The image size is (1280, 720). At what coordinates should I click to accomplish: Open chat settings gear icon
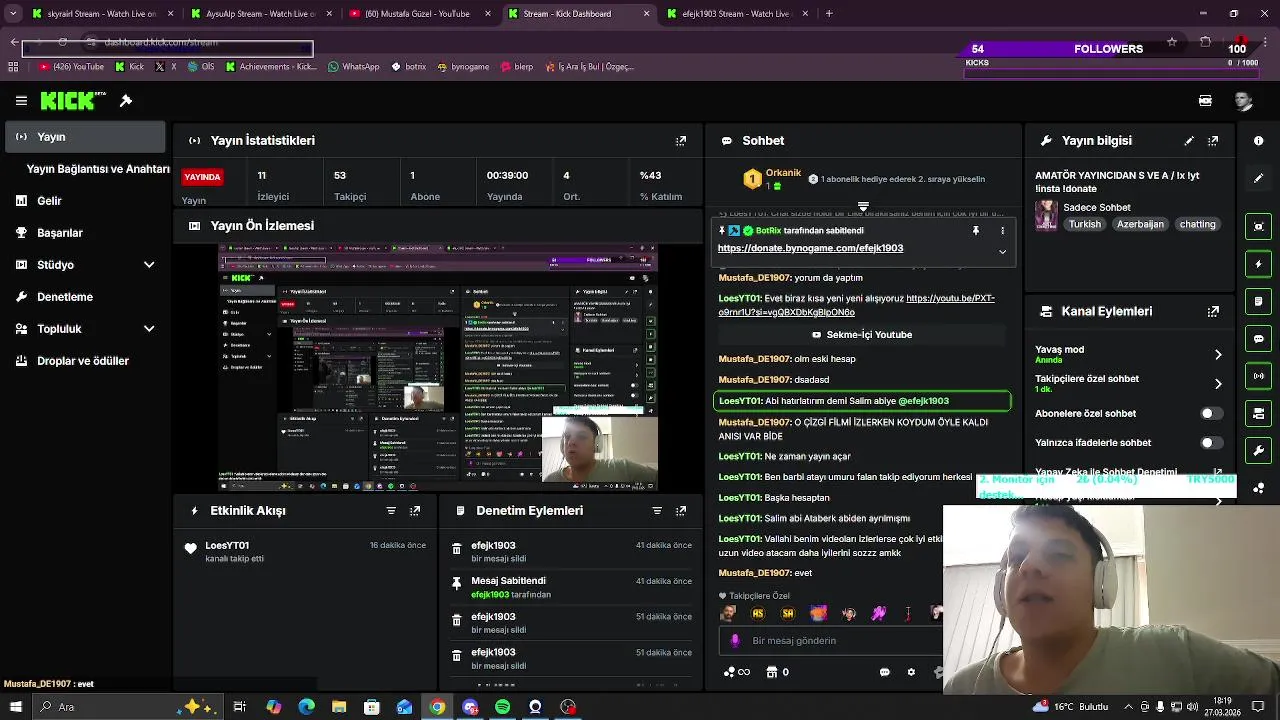coord(911,673)
